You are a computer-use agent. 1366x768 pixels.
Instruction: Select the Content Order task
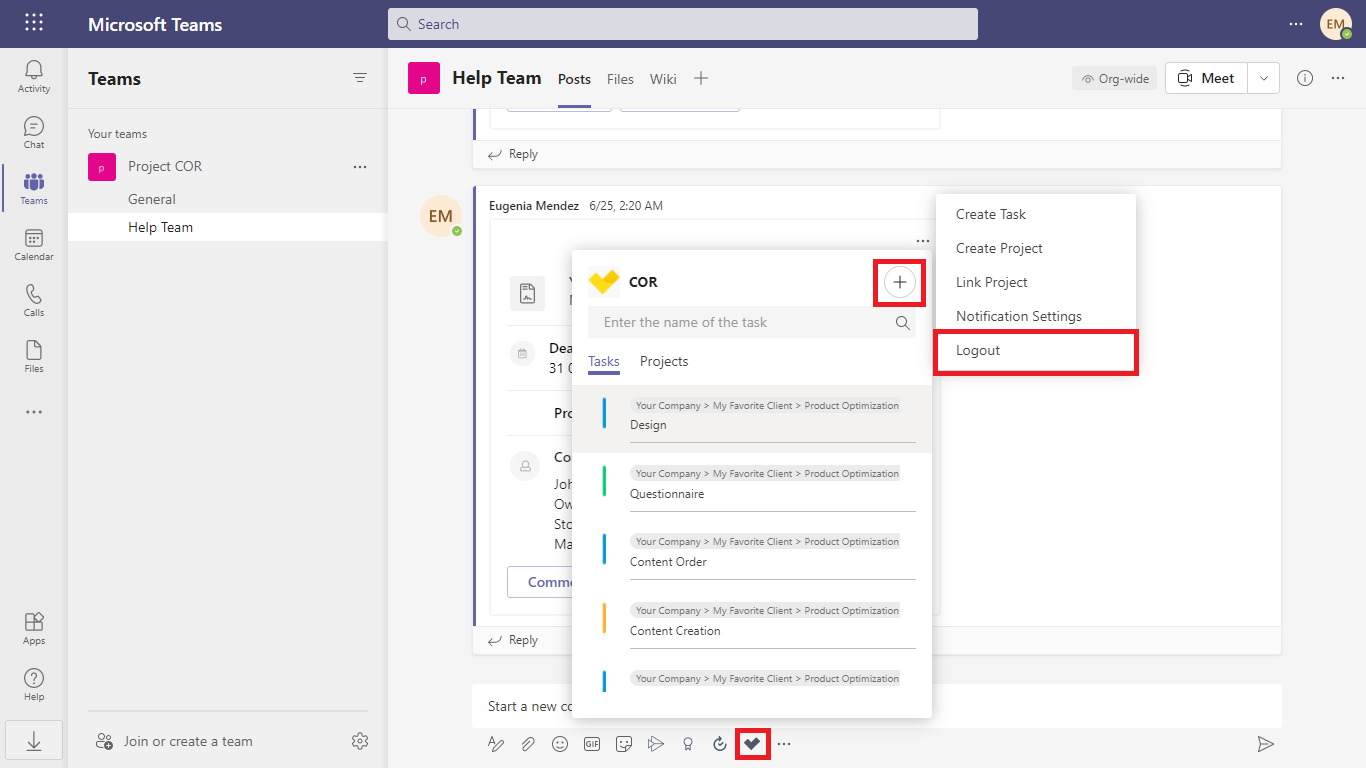(x=752, y=556)
